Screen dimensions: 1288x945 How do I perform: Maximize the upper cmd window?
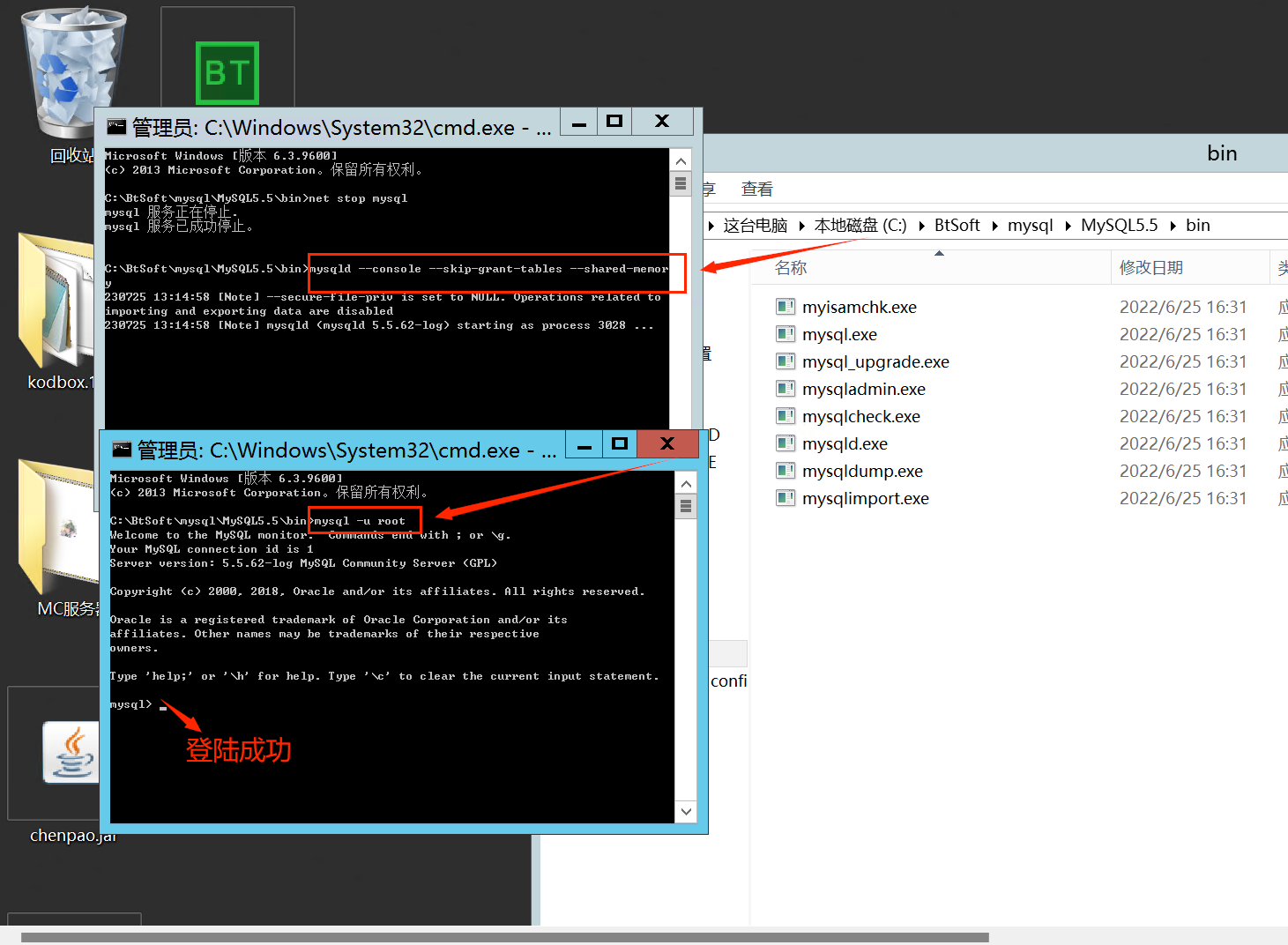[x=615, y=122]
